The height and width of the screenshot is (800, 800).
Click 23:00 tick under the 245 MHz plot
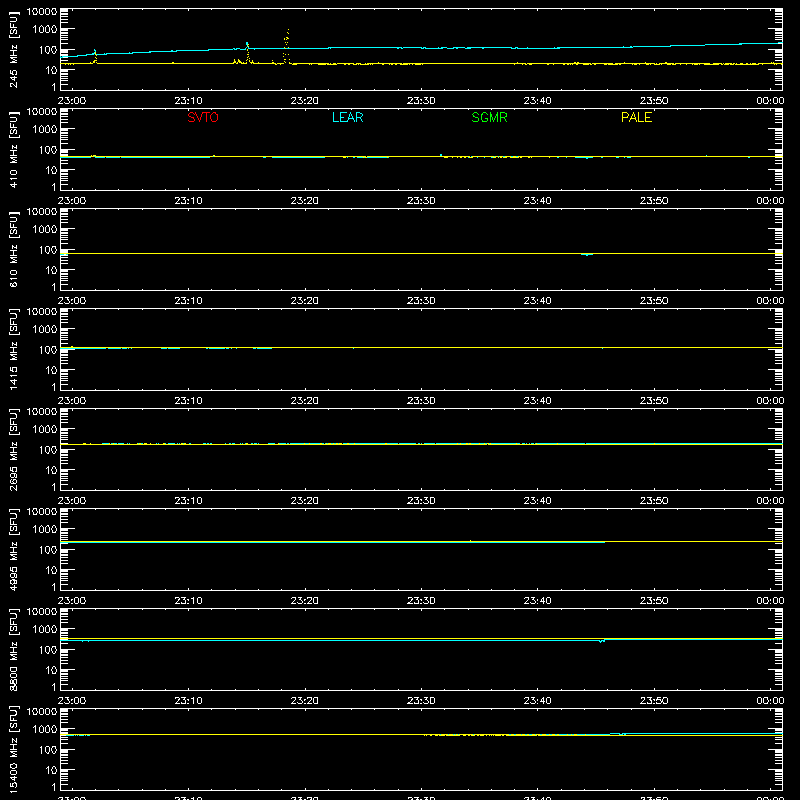[x=72, y=101]
